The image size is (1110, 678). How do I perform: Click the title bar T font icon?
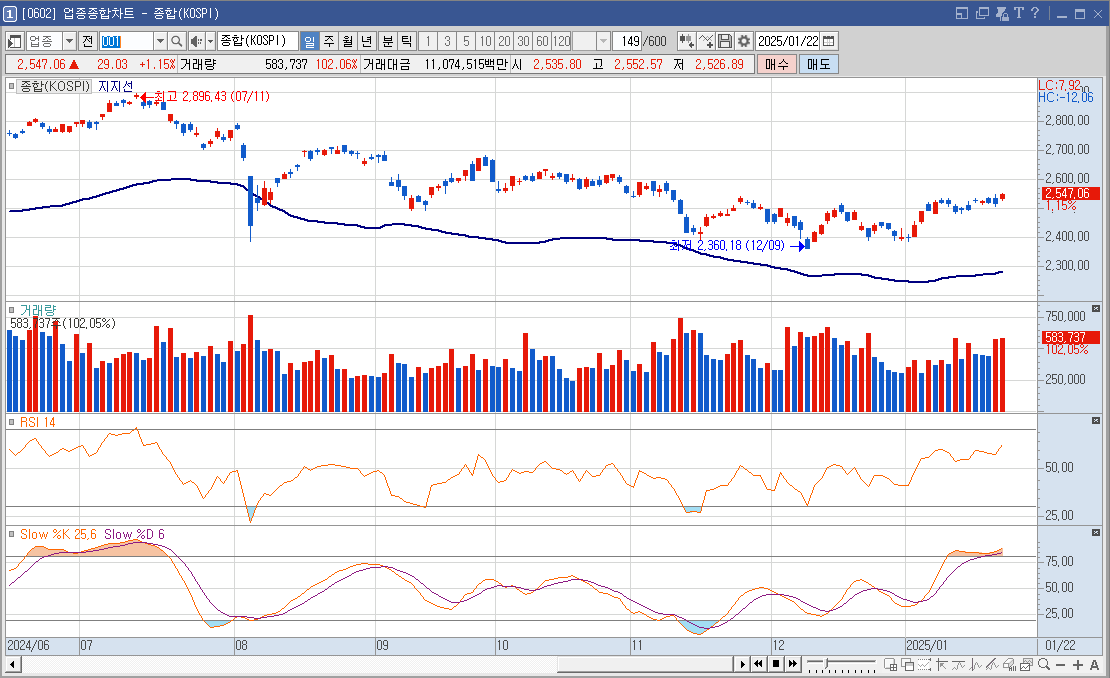[x=1019, y=13]
